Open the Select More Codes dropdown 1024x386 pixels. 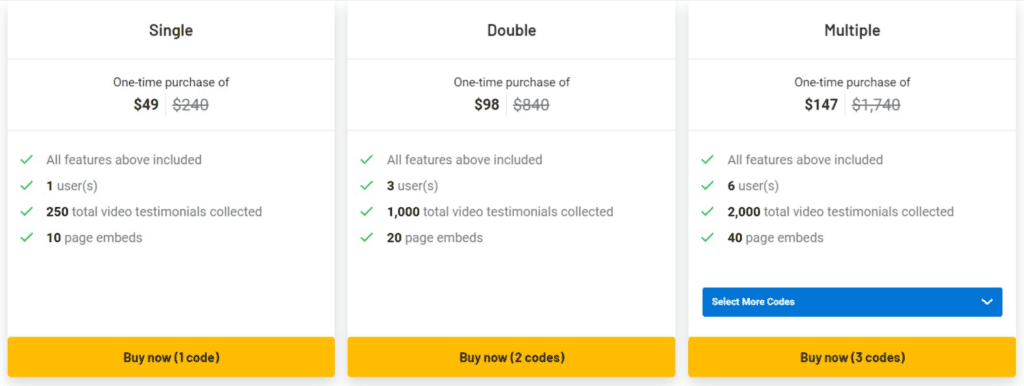click(x=852, y=302)
